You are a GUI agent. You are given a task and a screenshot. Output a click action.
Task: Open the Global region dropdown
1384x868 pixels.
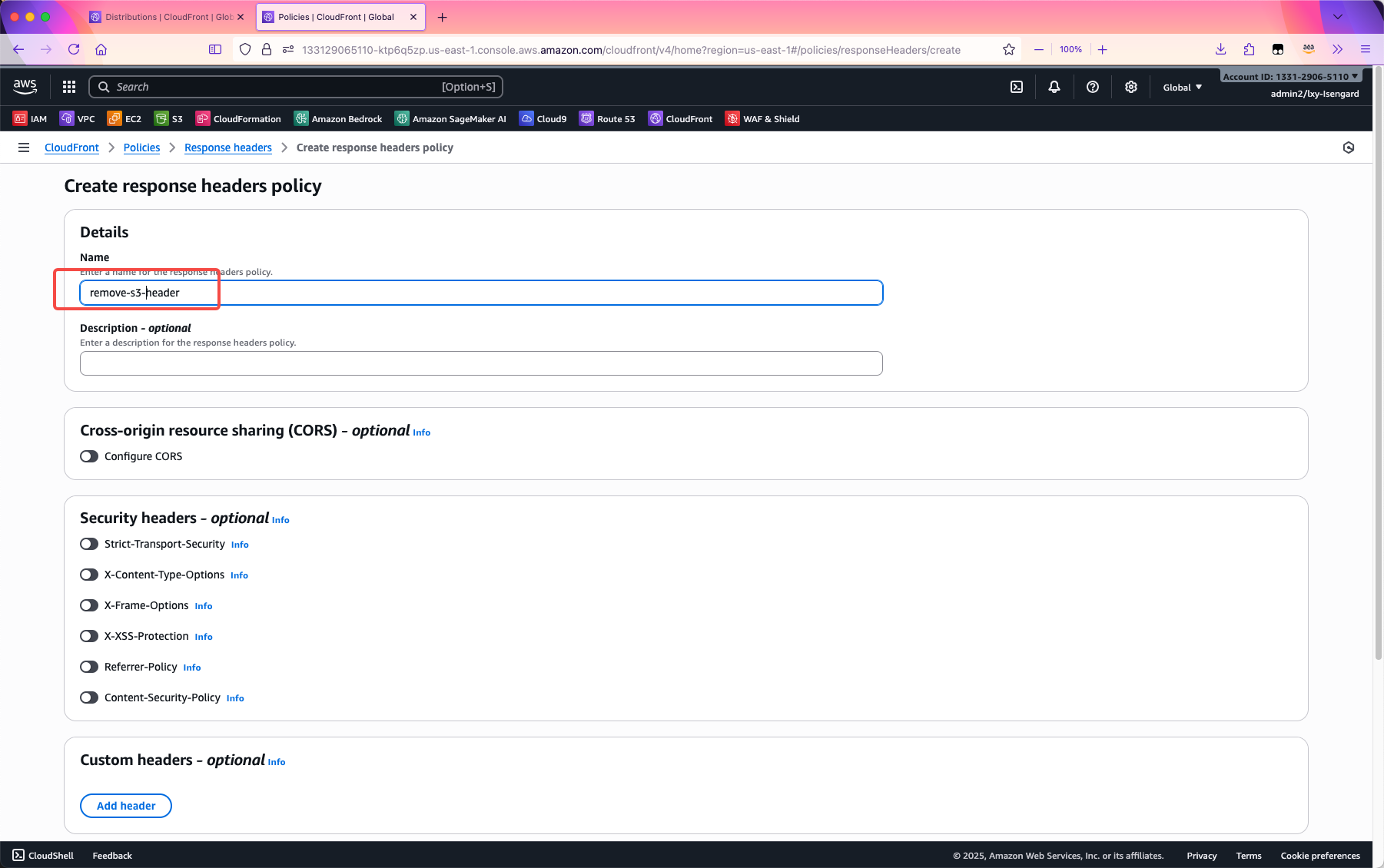tap(1181, 88)
